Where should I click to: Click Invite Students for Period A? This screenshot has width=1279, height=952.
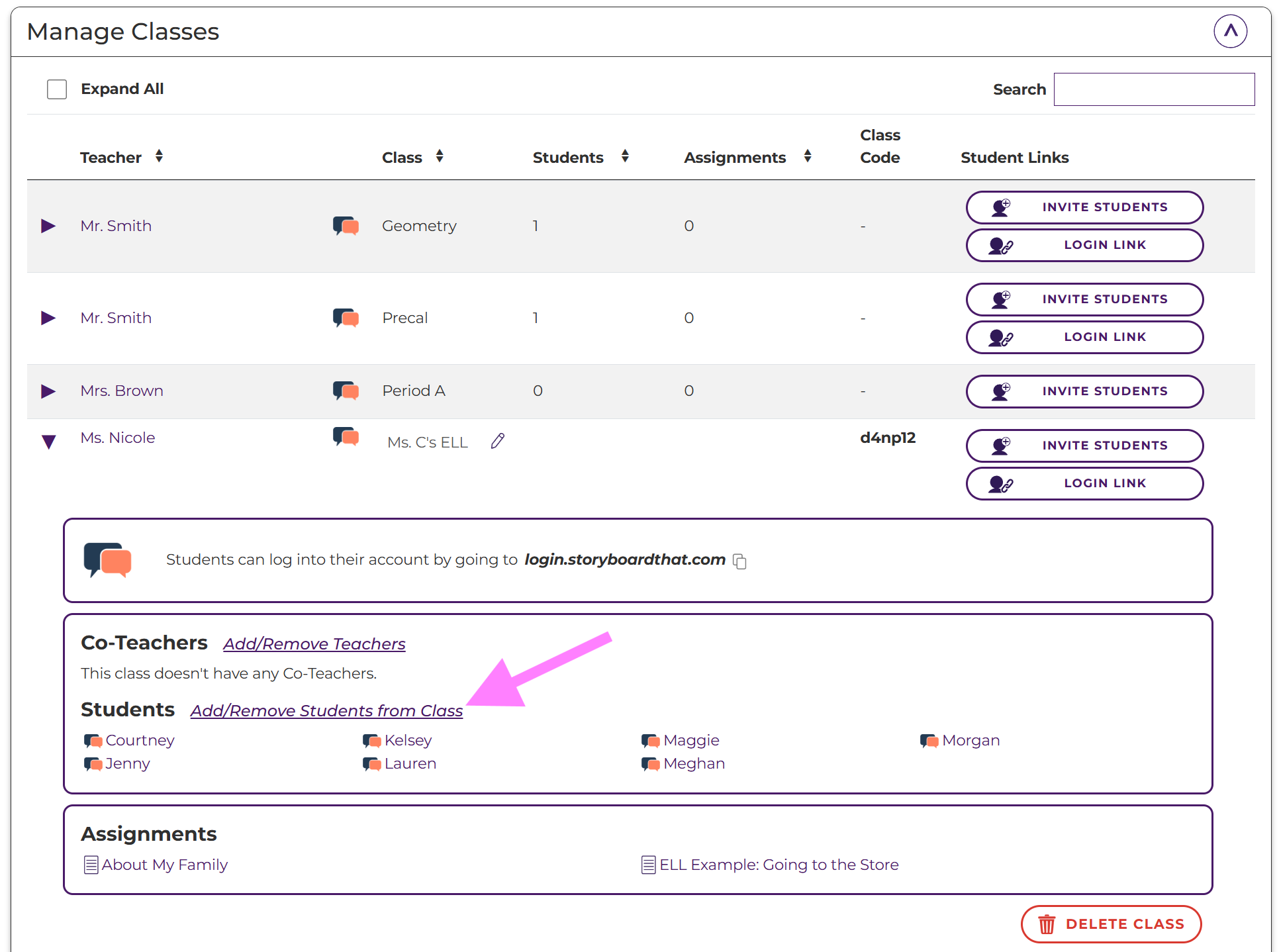[1084, 391]
